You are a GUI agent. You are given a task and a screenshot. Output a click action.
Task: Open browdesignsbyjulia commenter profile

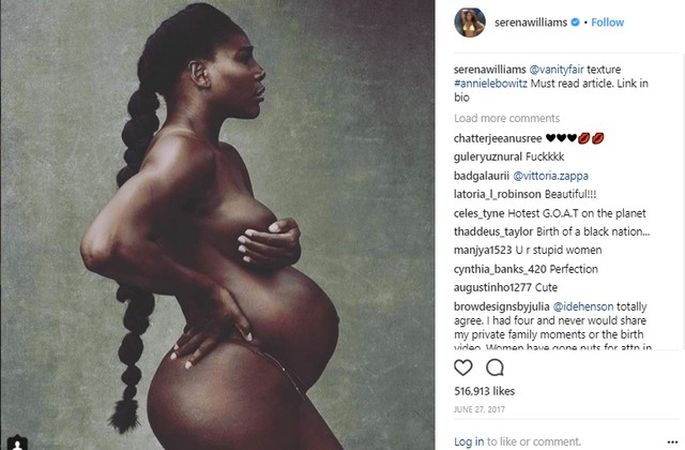502,307
